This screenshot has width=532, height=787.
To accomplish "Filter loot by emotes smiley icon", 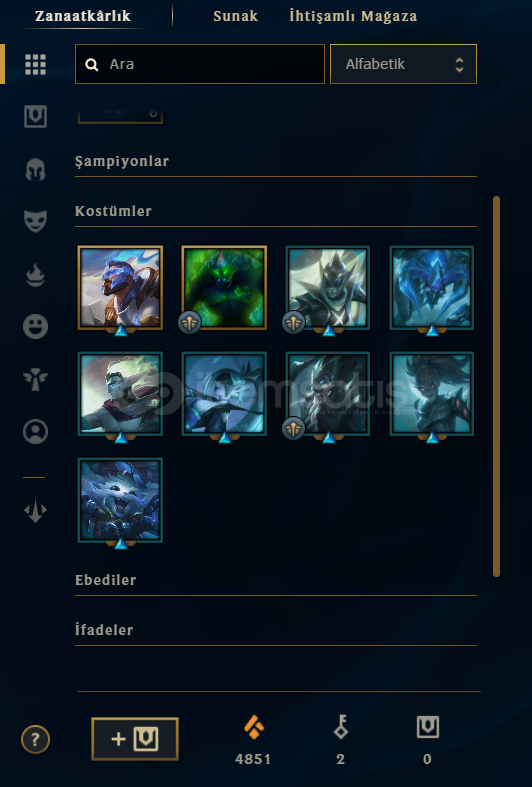I will click(35, 327).
